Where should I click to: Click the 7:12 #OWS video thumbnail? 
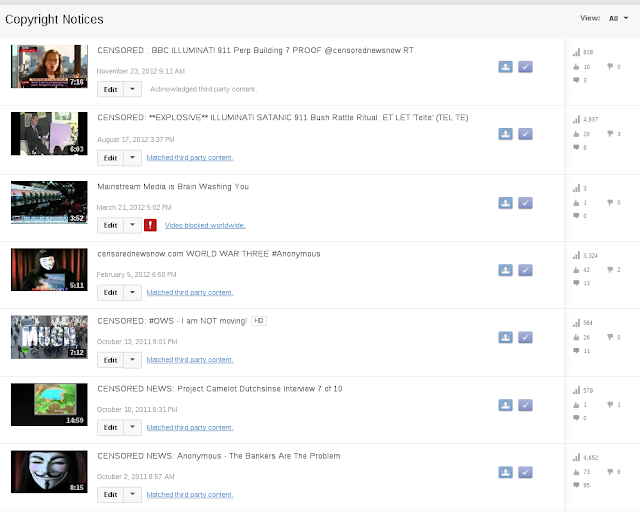[x=49, y=337]
